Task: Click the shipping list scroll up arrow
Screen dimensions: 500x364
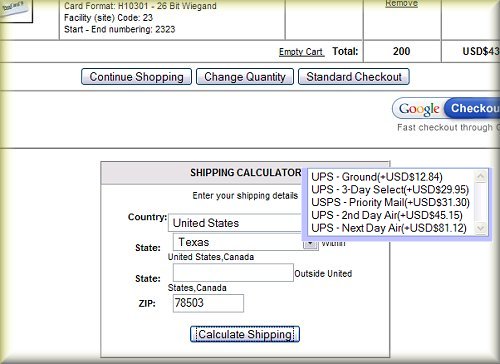Action: point(480,176)
